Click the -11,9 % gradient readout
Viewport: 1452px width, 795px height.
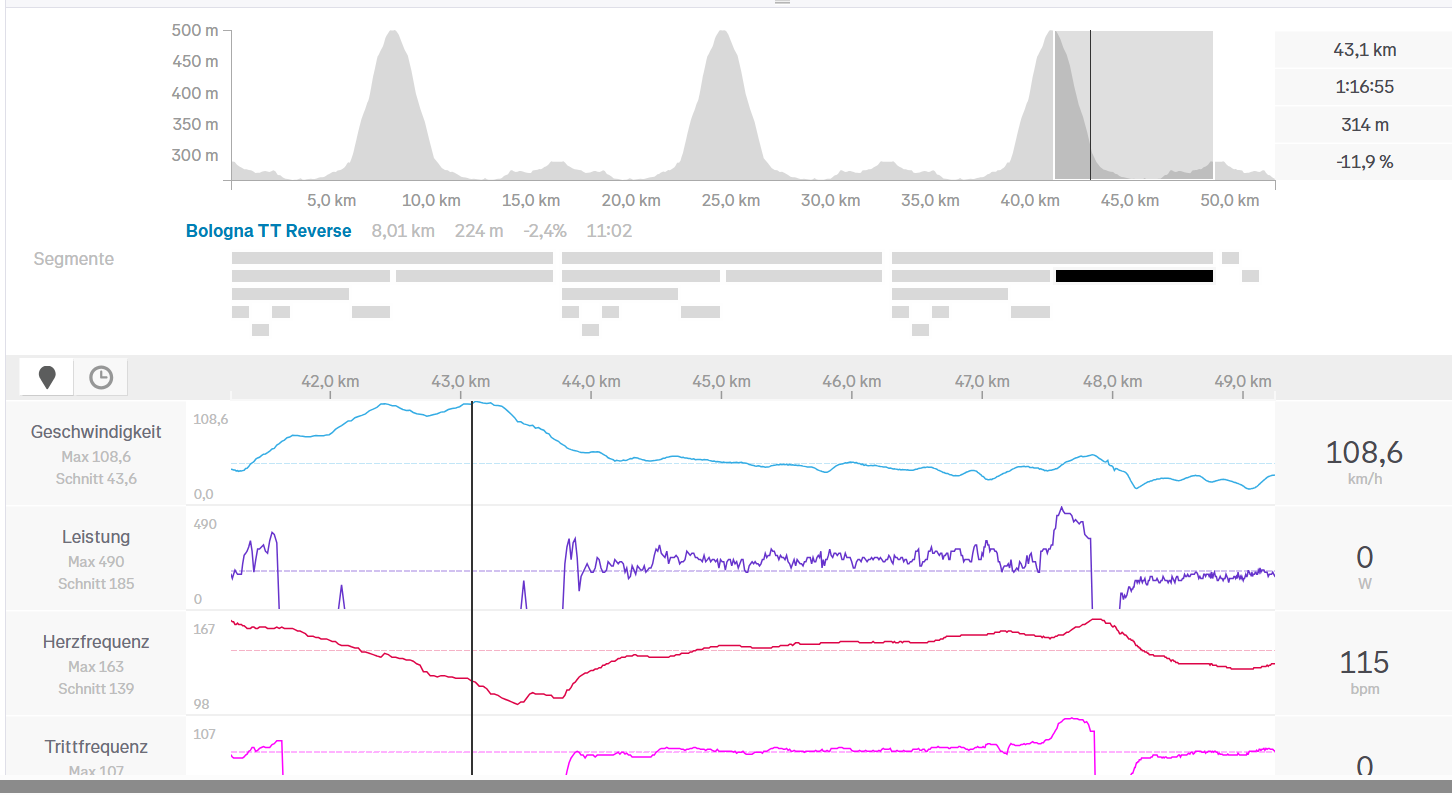point(1364,161)
